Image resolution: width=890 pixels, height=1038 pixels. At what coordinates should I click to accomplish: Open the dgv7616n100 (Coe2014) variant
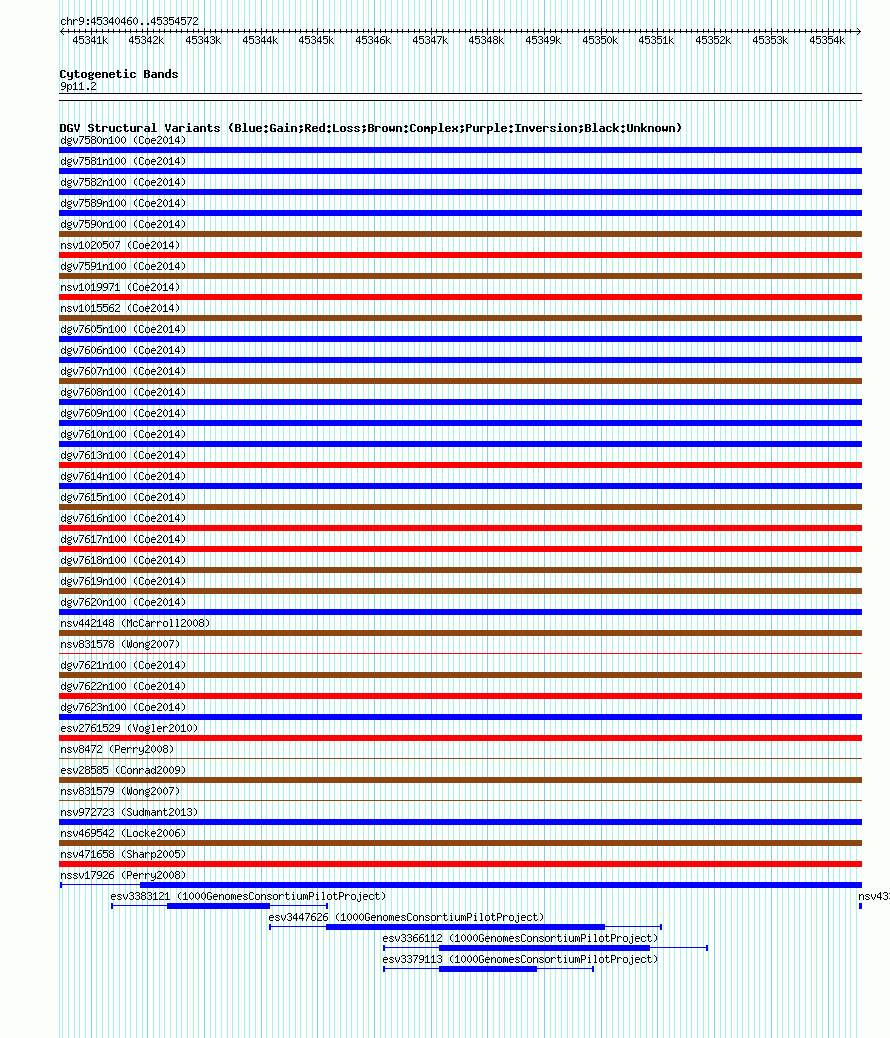click(x=123, y=518)
